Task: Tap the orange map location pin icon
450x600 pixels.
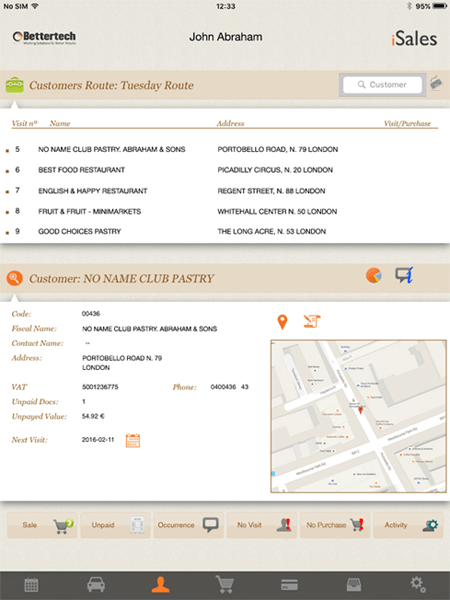Action: [282, 322]
